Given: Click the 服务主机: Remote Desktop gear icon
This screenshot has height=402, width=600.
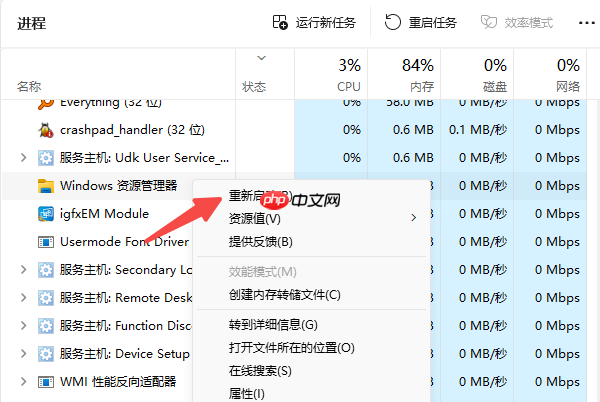Looking at the screenshot, I should 45,297.
